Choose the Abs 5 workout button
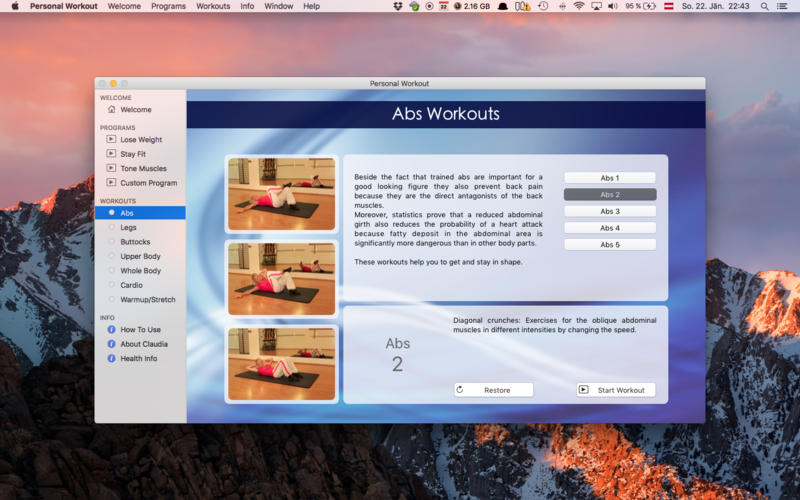This screenshot has height=500, width=800. click(610, 244)
